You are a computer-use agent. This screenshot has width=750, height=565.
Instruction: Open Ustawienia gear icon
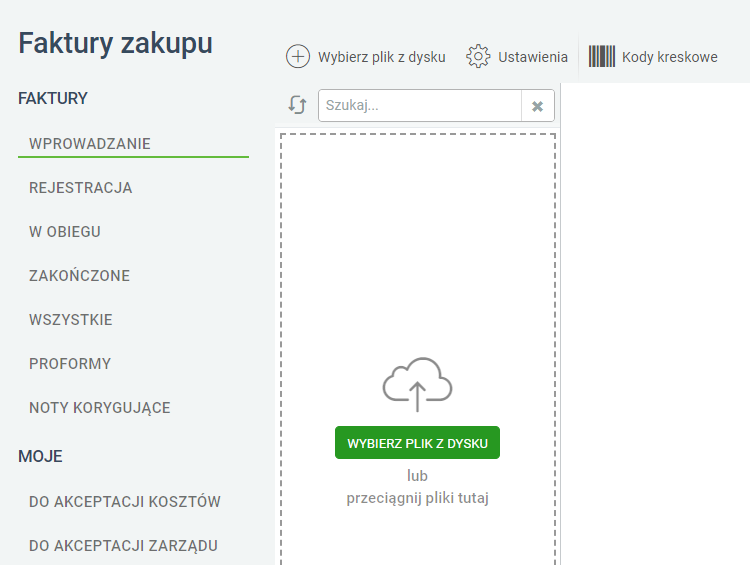pos(478,56)
